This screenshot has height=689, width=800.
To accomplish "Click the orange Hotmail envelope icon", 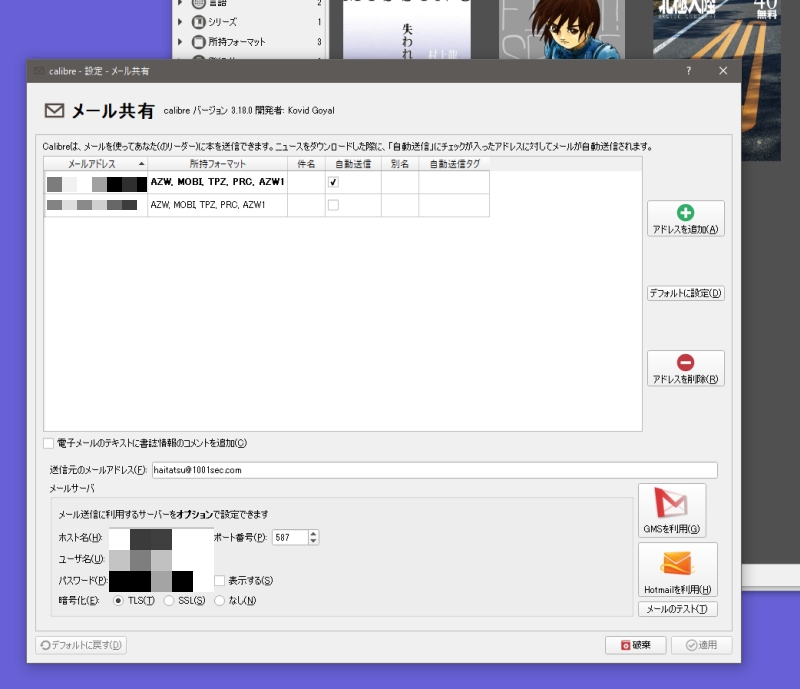I will tap(677, 565).
